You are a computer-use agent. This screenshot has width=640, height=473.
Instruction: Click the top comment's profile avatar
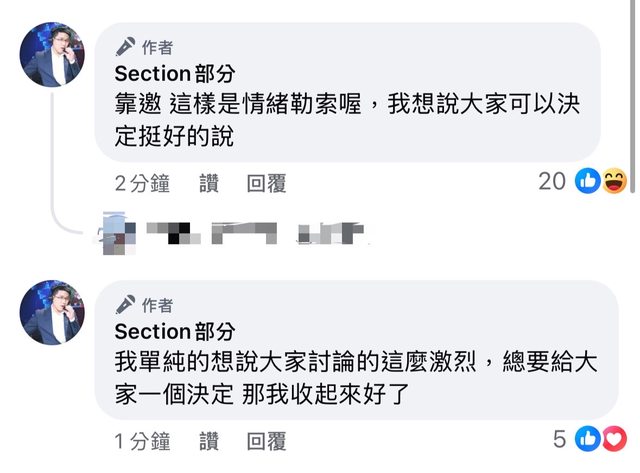52,55
